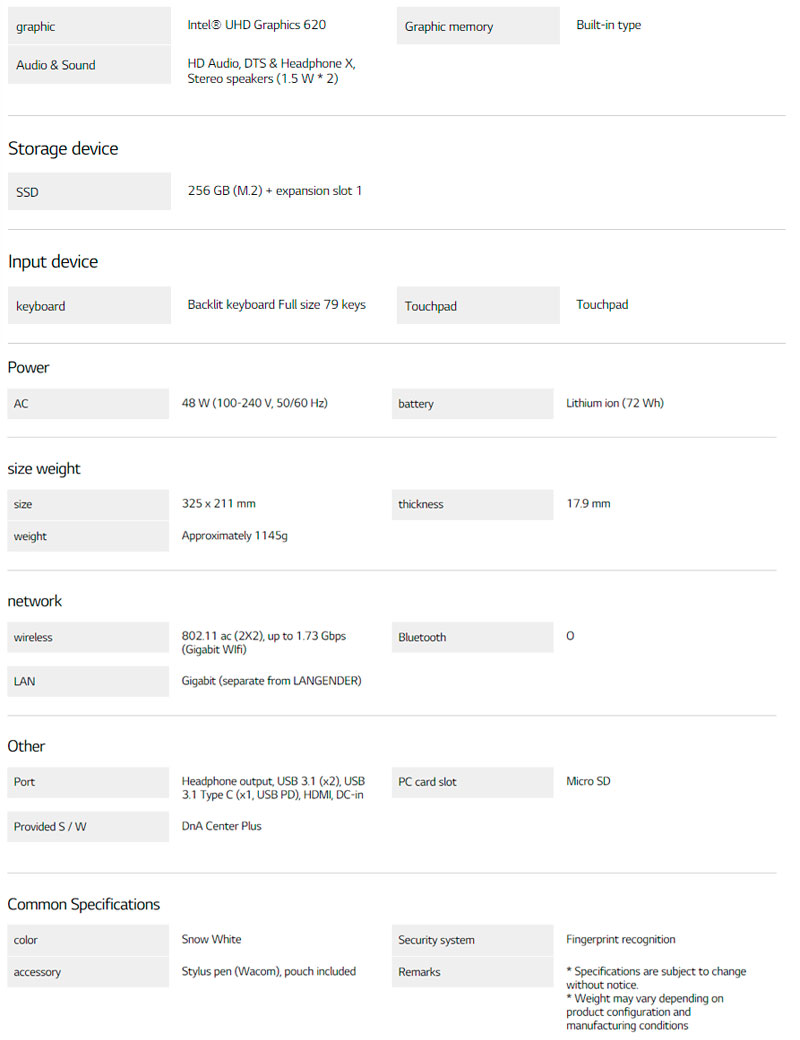This screenshot has height=1040, width=800.
Task: Select the SSD label cell
Action: pos(89,191)
